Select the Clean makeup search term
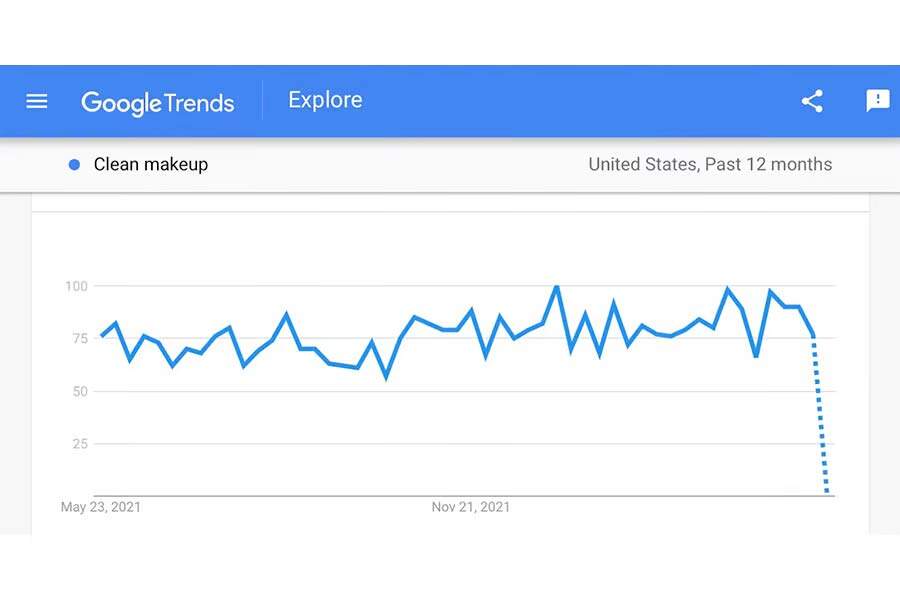This screenshot has height=600, width=900. tap(150, 164)
